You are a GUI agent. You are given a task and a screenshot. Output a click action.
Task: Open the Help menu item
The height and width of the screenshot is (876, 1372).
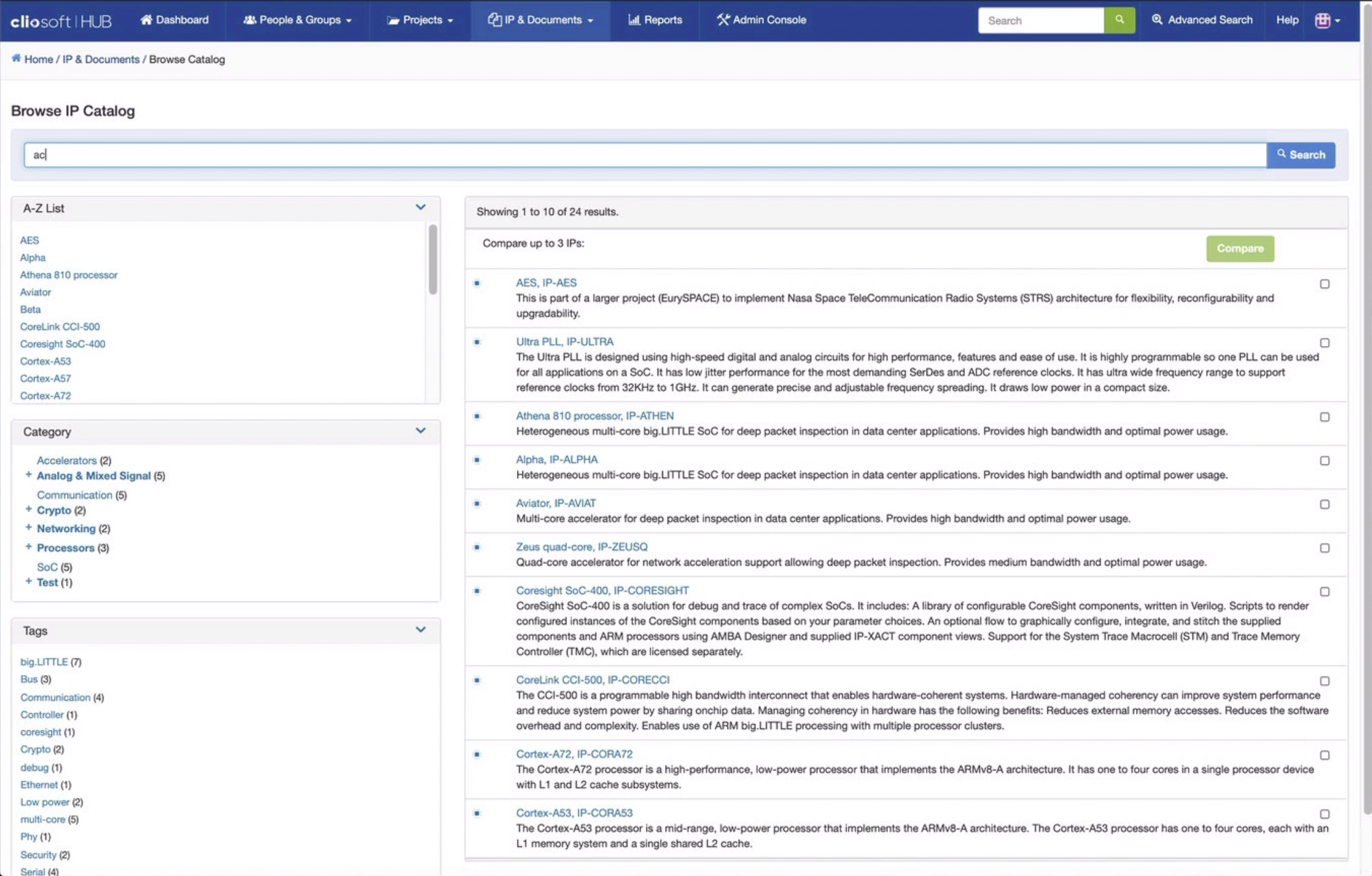click(x=1287, y=20)
